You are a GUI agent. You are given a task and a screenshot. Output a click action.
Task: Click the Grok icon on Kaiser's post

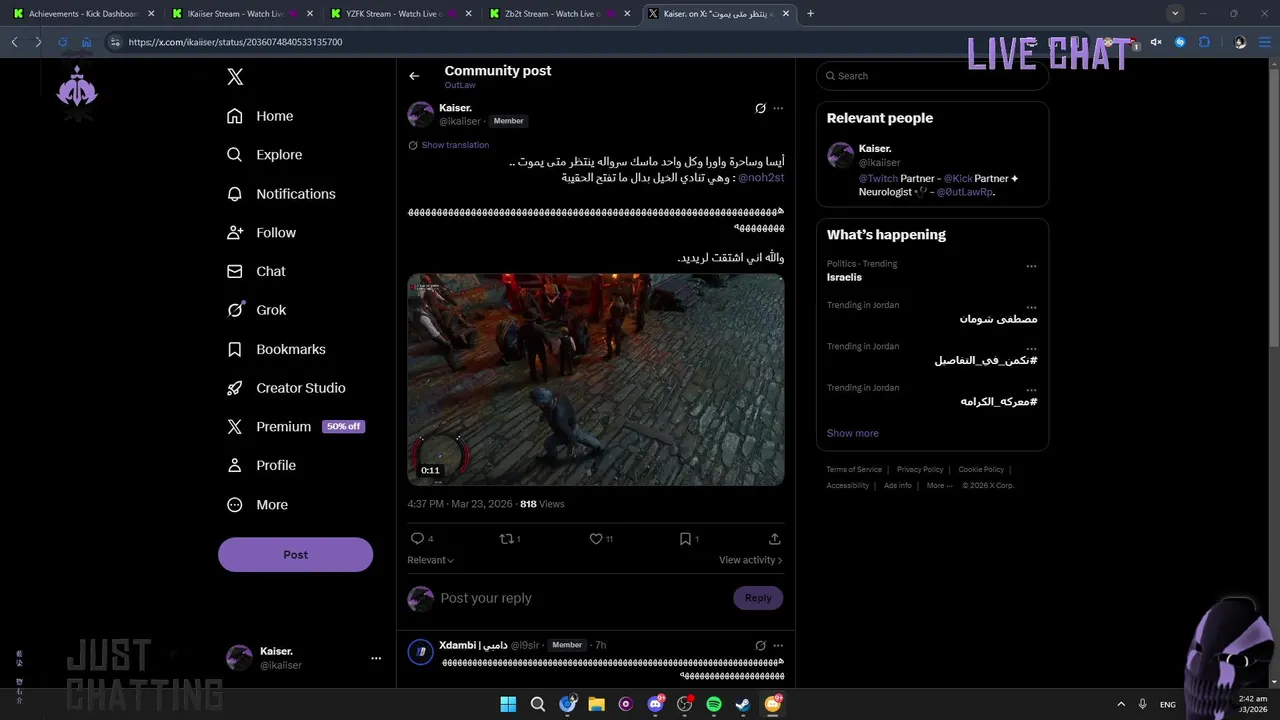click(x=760, y=108)
